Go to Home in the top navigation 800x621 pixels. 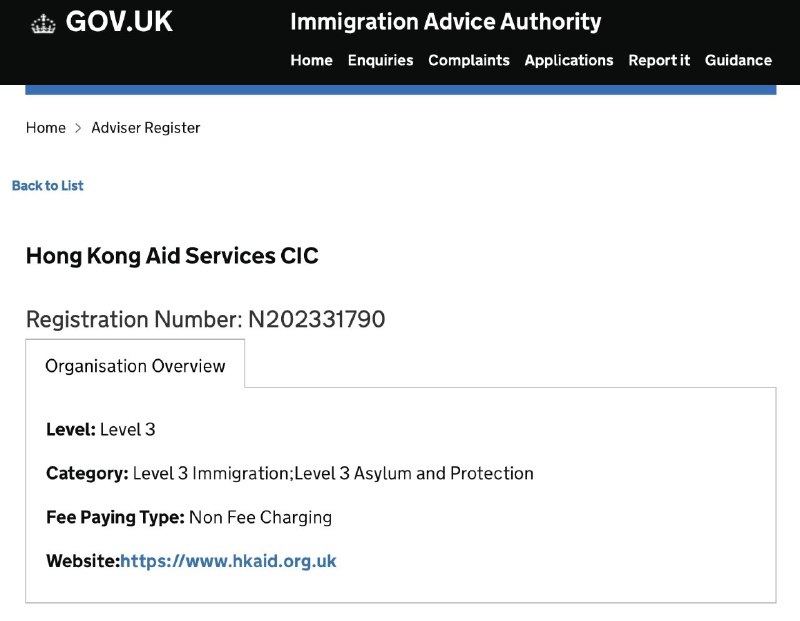pos(311,60)
